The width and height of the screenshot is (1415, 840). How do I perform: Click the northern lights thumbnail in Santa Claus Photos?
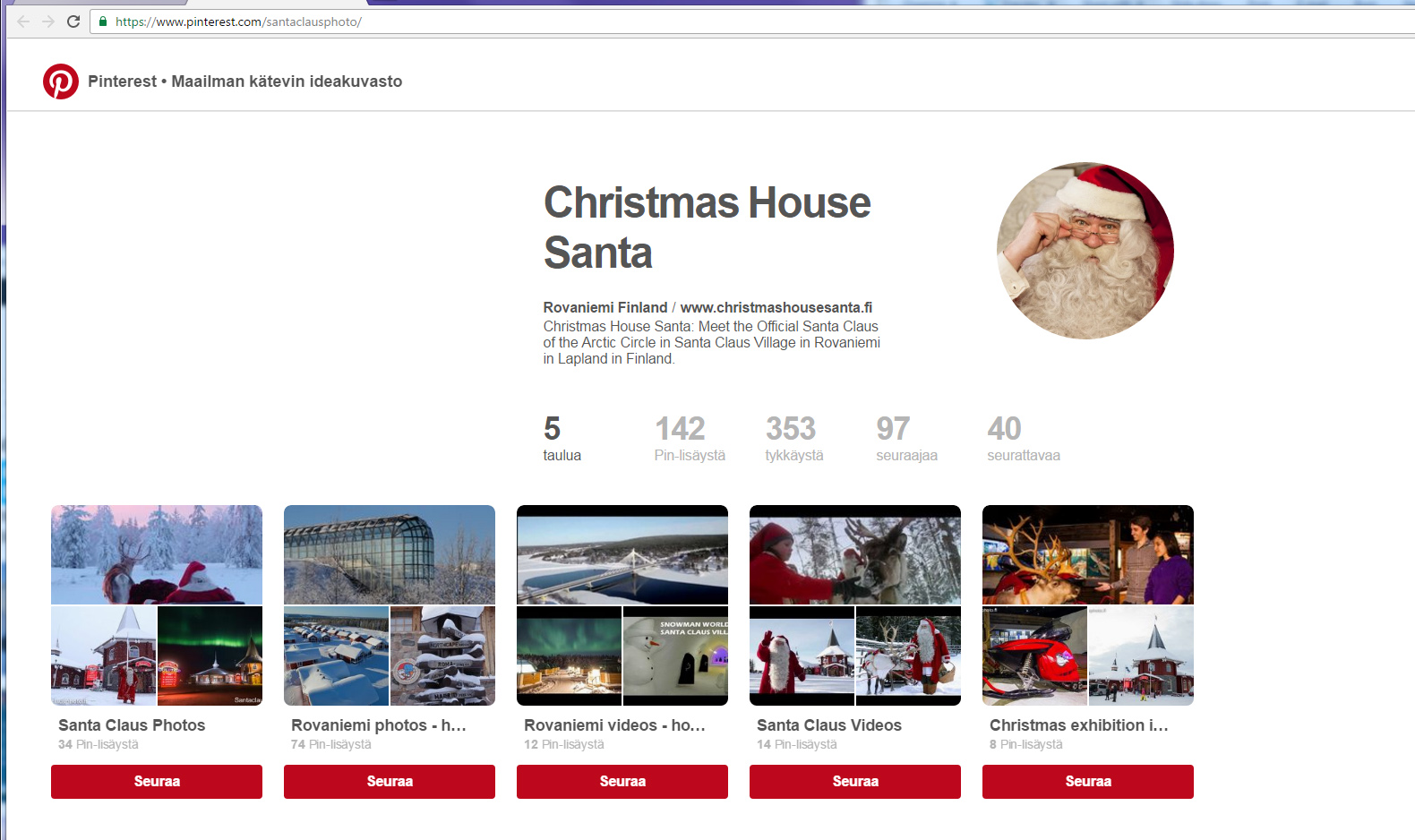click(210, 656)
